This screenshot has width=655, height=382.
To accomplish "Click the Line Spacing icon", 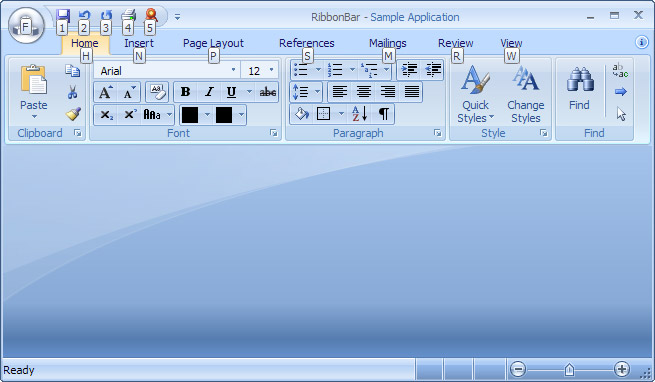I will coord(301,92).
